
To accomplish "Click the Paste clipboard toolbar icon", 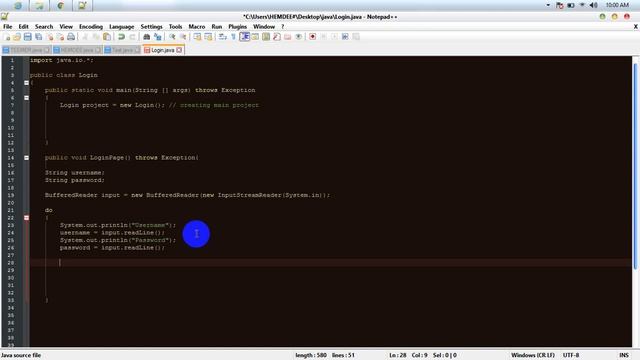I will coord(107,37).
